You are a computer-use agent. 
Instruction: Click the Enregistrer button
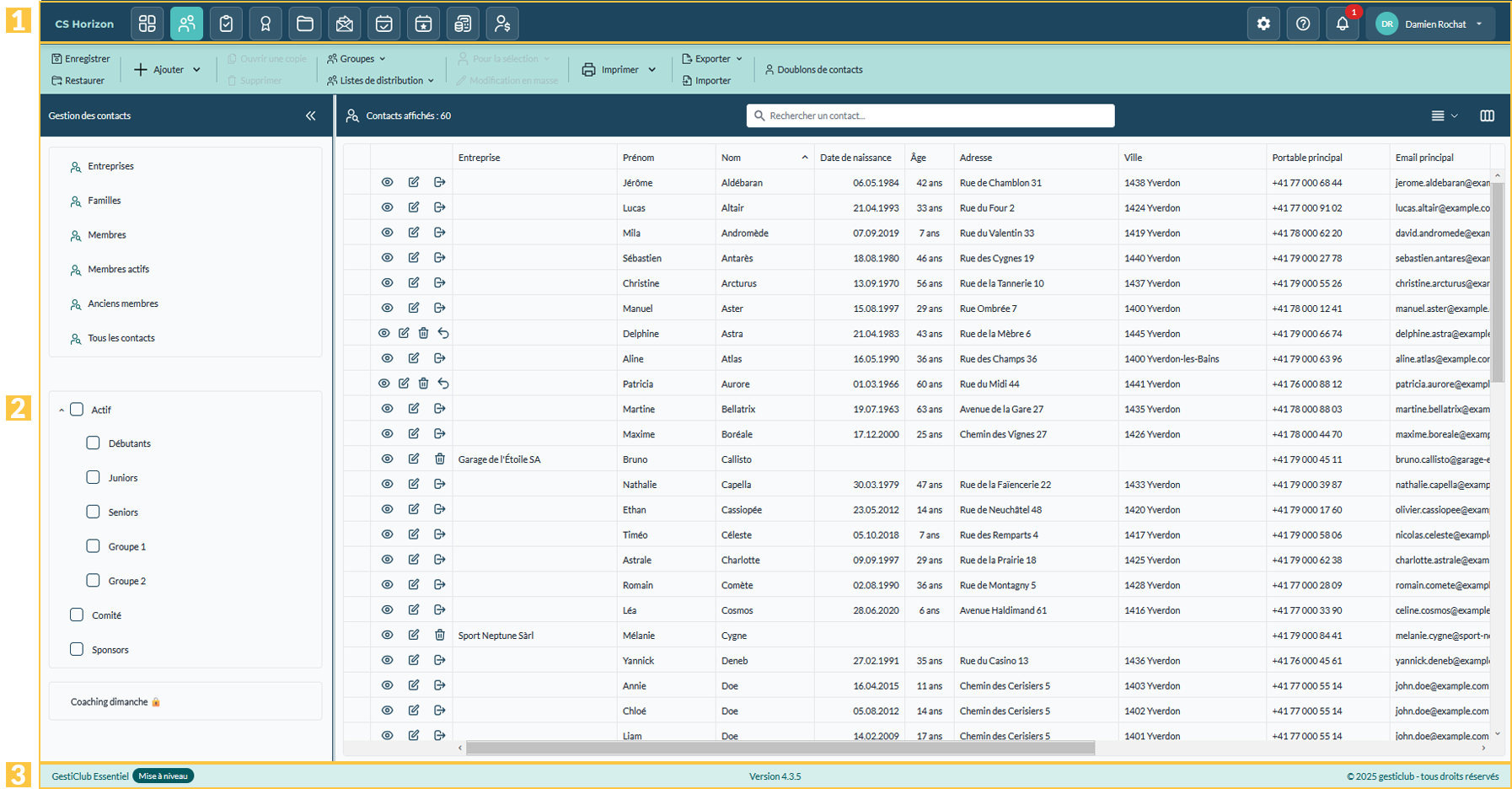point(81,58)
